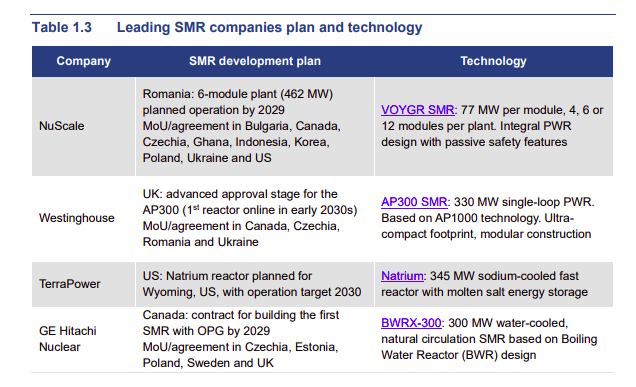This screenshot has width=636, height=387.
Task: Click 'design with passive safety features' text
Action: point(474,142)
